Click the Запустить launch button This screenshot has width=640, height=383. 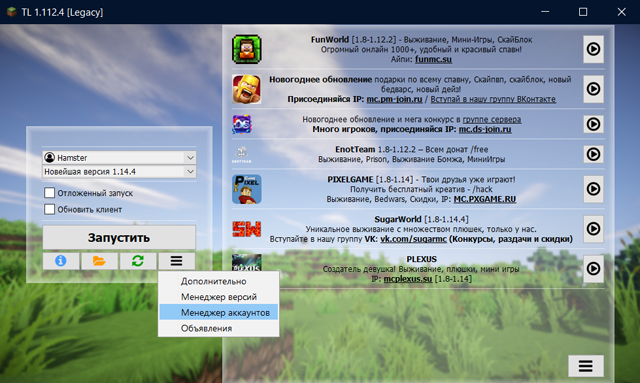(119, 237)
